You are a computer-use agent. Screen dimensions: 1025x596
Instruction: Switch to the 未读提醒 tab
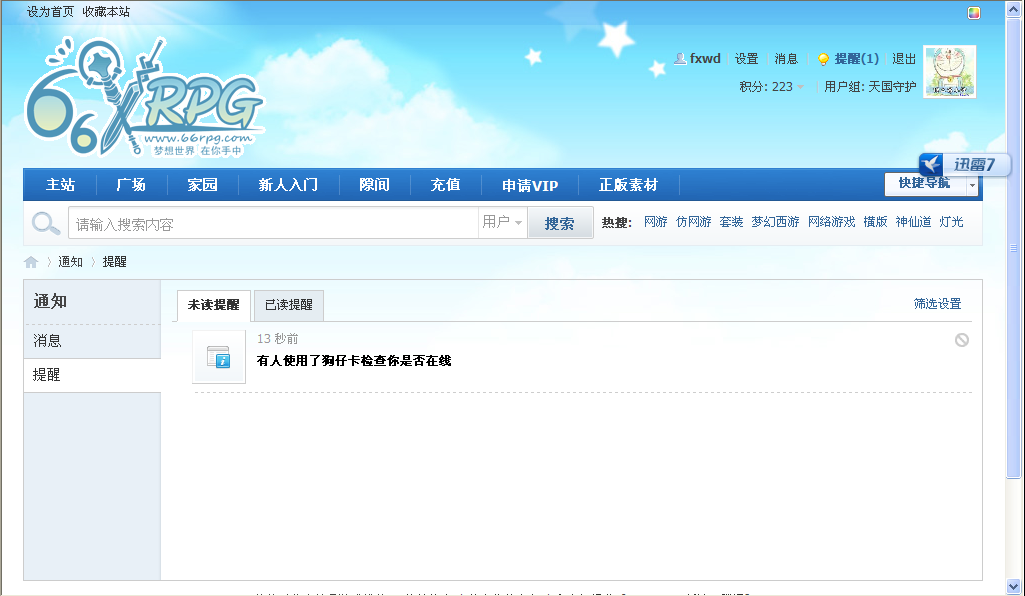214,305
